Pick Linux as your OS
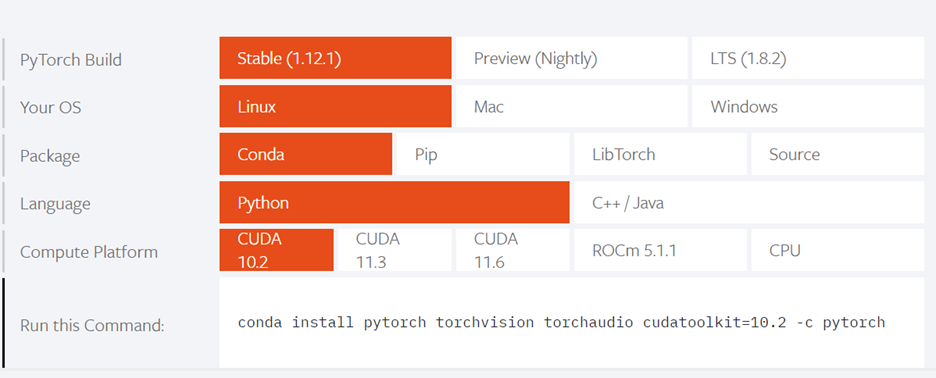Screen dimensions: 936x378 335,106
